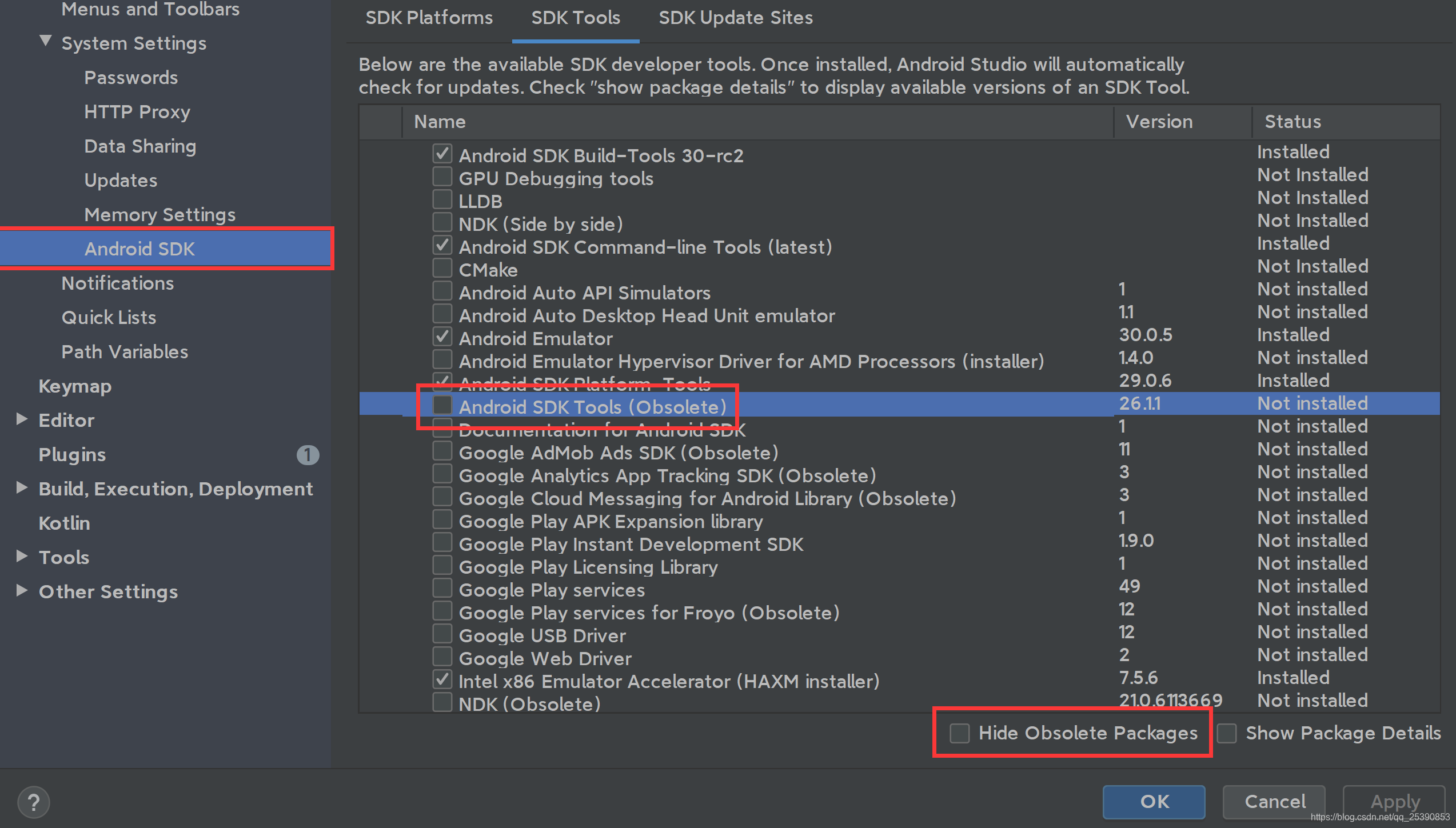Open Memory Settings page
The image size is (1456, 828).
point(160,214)
